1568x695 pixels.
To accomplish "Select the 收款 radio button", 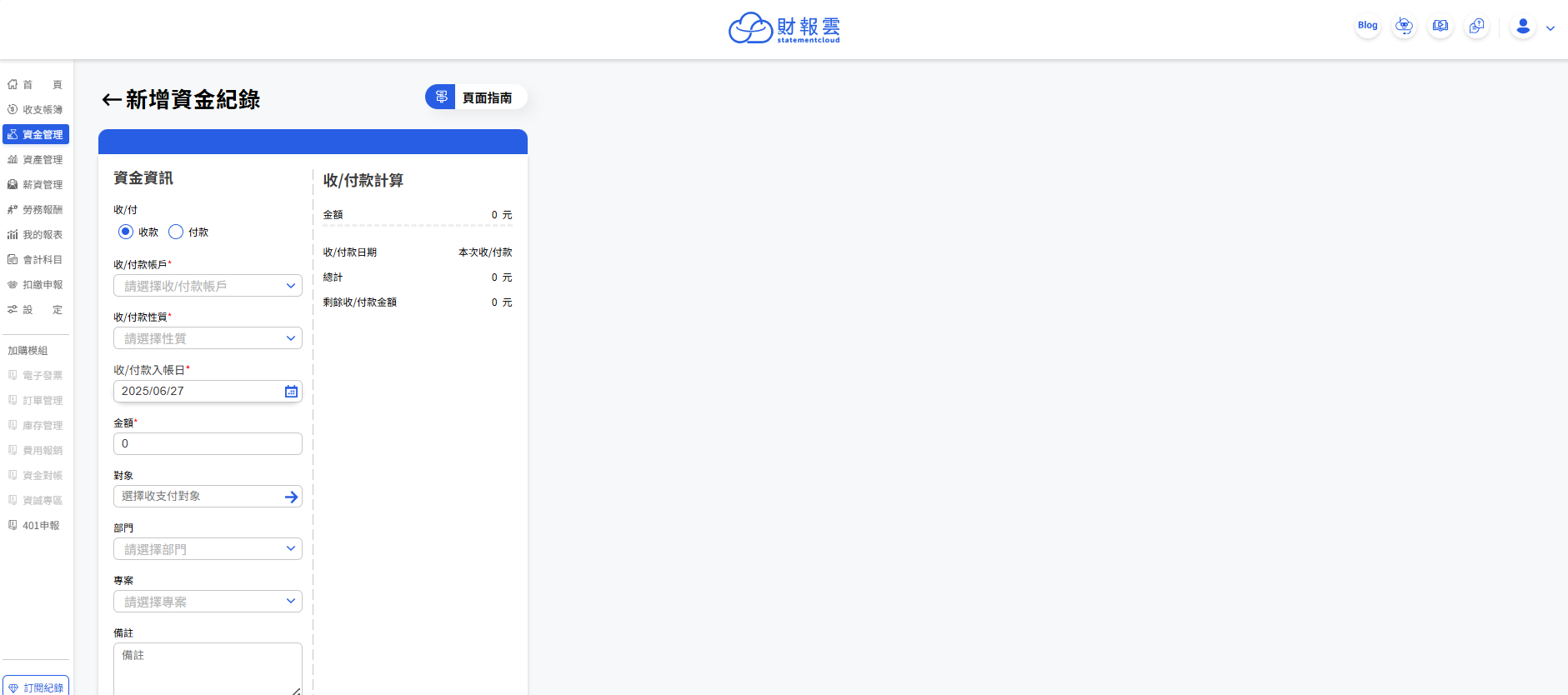I will point(126,232).
